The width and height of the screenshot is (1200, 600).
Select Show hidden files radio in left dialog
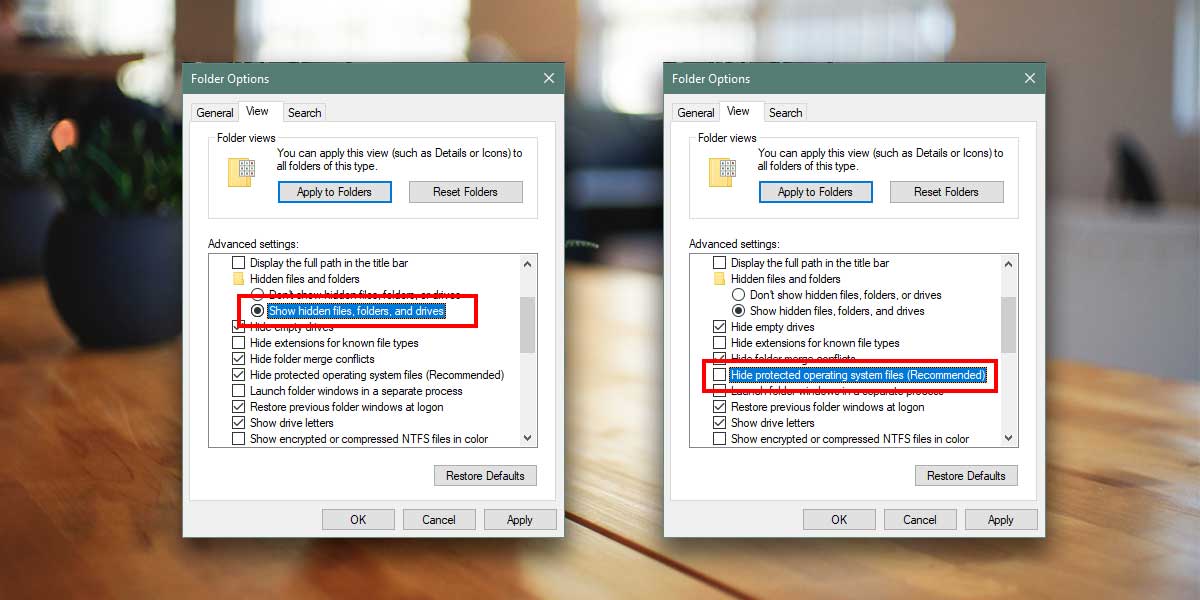click(x=257, y=311)
